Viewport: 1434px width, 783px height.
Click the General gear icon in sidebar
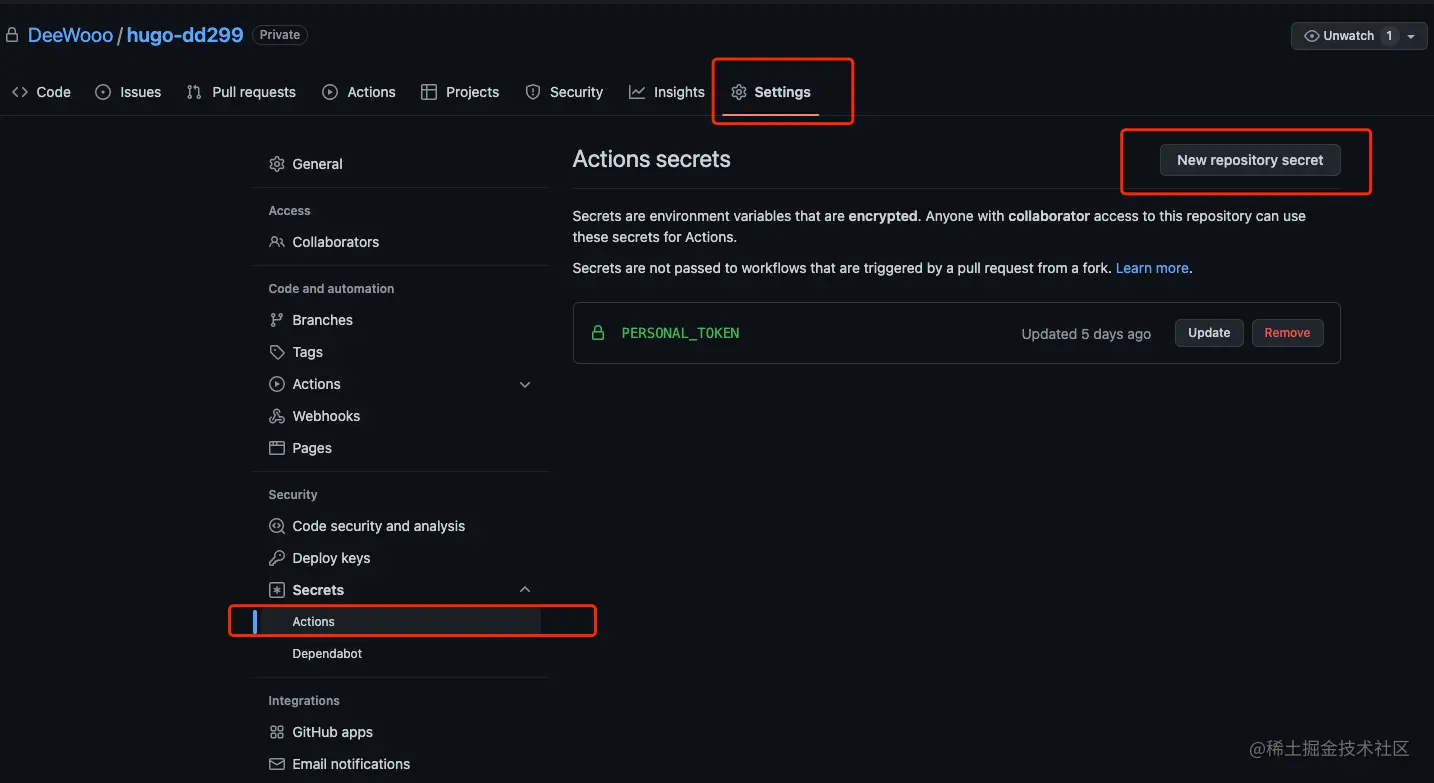click(277, 164)
